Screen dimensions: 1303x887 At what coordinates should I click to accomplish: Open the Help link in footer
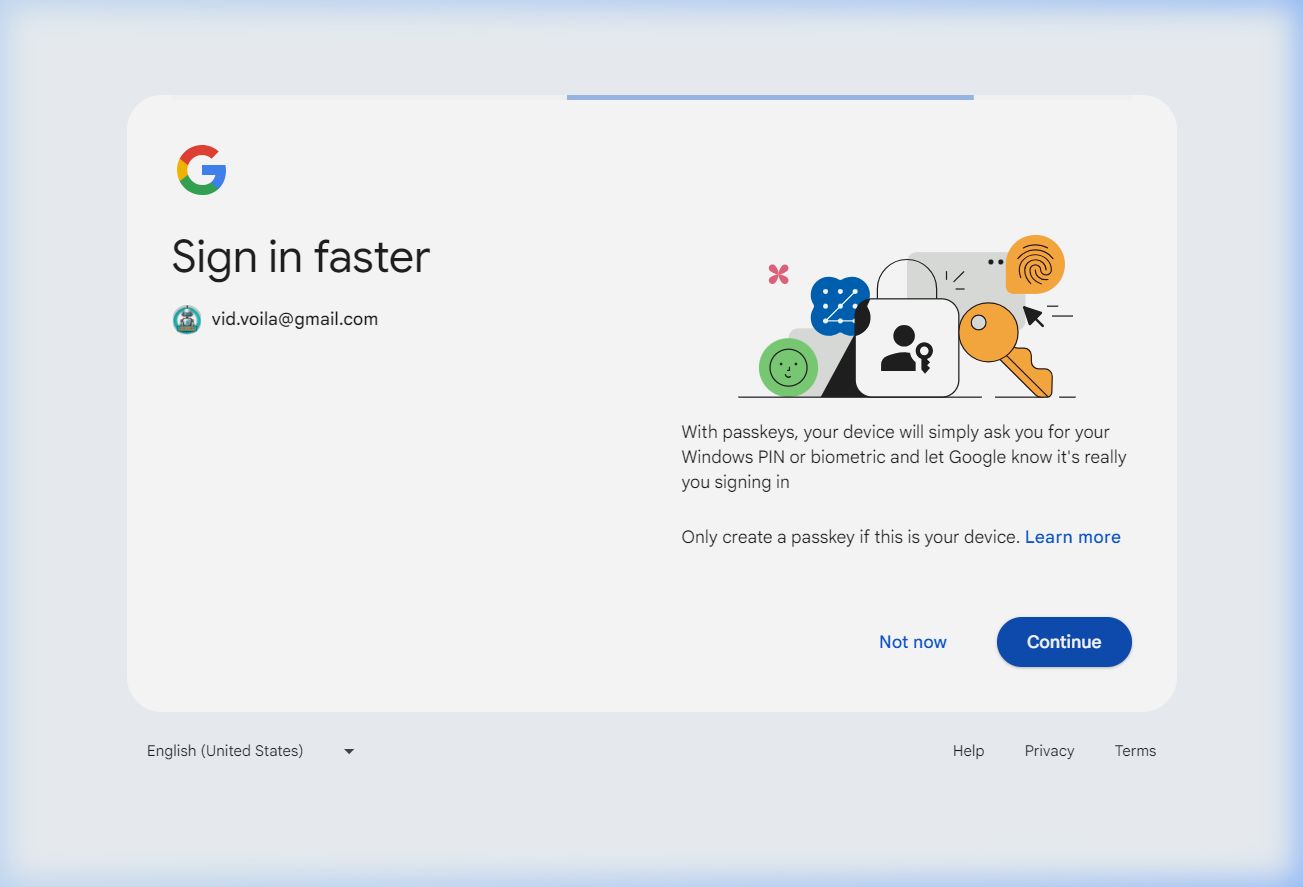[x=968, y=751]
